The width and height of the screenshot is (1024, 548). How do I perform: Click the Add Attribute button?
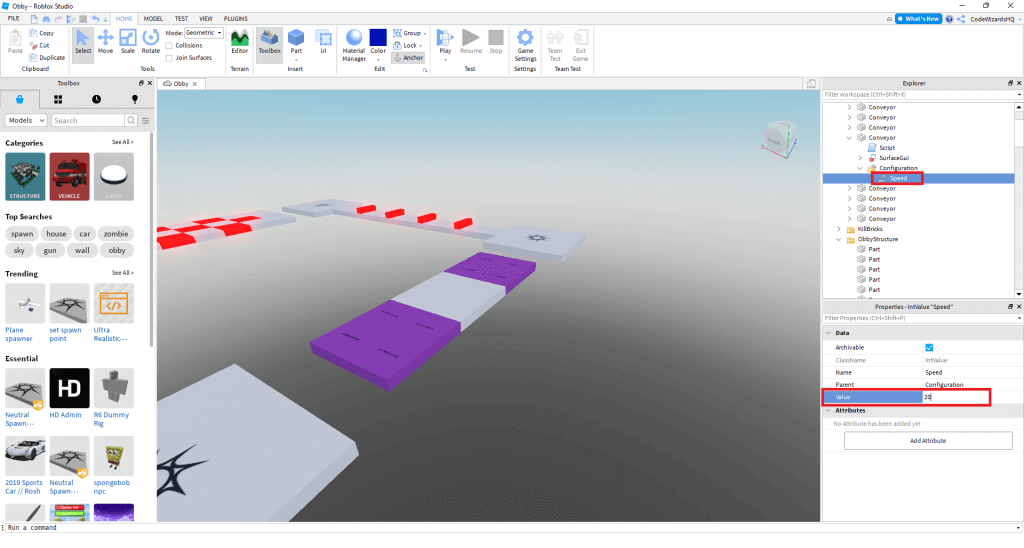[x=928, y=441]
